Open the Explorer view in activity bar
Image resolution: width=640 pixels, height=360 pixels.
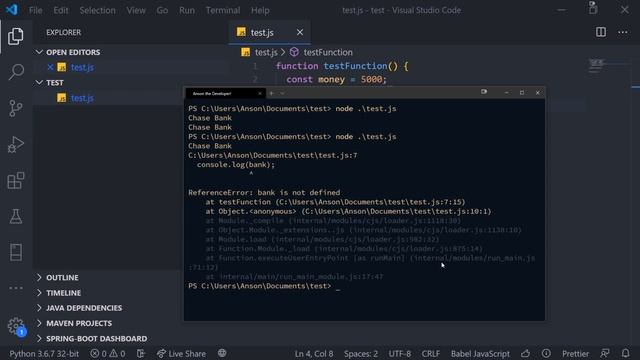pyautogui.click(x=16, y=36)
